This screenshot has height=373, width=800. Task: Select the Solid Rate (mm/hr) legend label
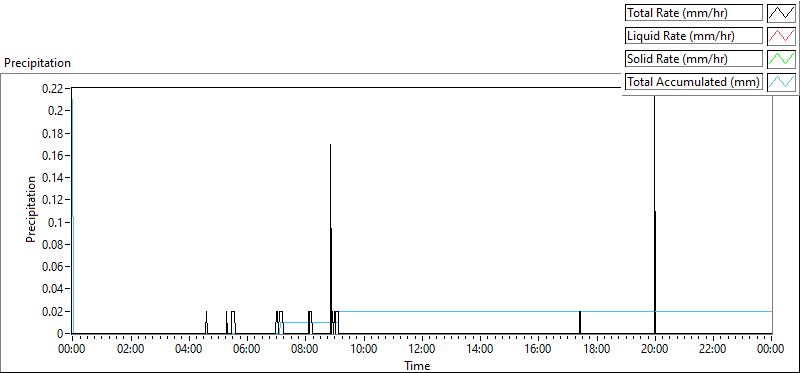[x=694, y=59]
